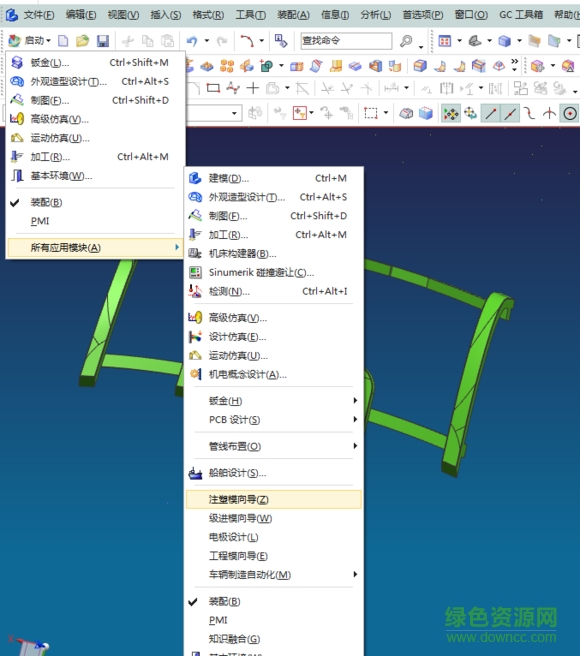Open the 插入(S) menu
This screenshot has width=580, height=656.
click(166, 15)
